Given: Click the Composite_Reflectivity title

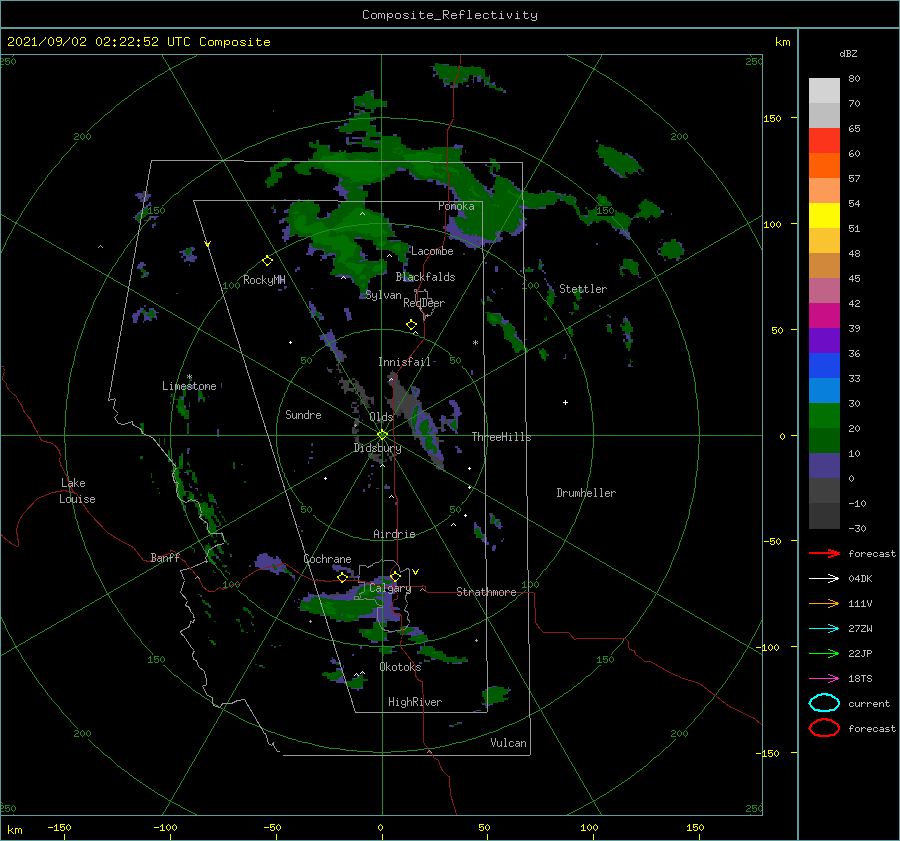Looking at the screenshot, I should click(450, 15).
